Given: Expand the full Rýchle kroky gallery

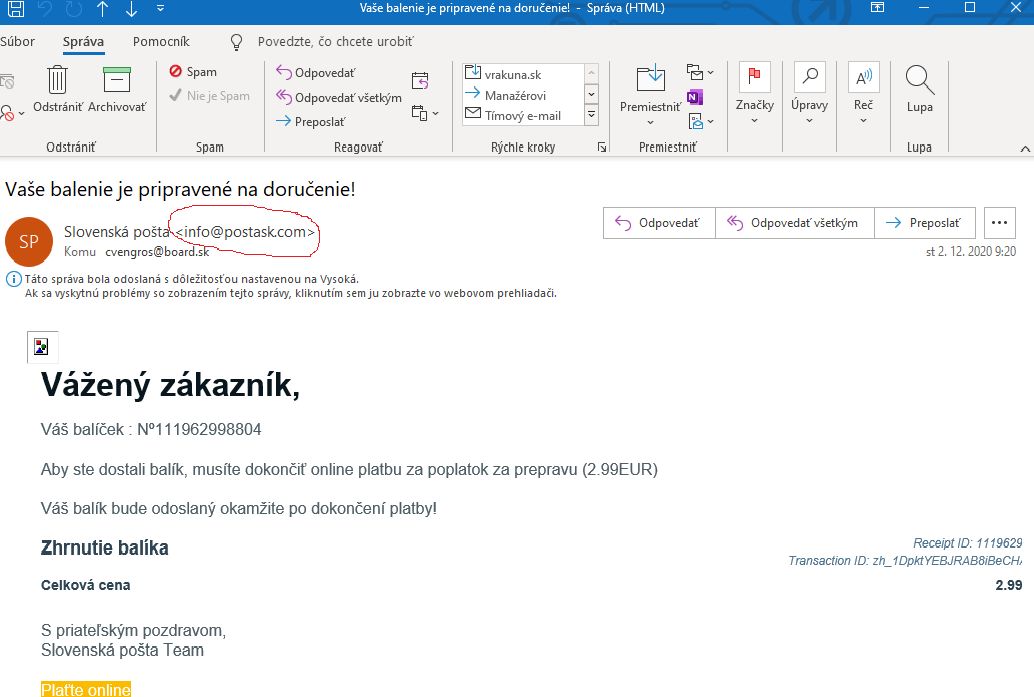Looking at the screenshot, I should pos(592,115).
